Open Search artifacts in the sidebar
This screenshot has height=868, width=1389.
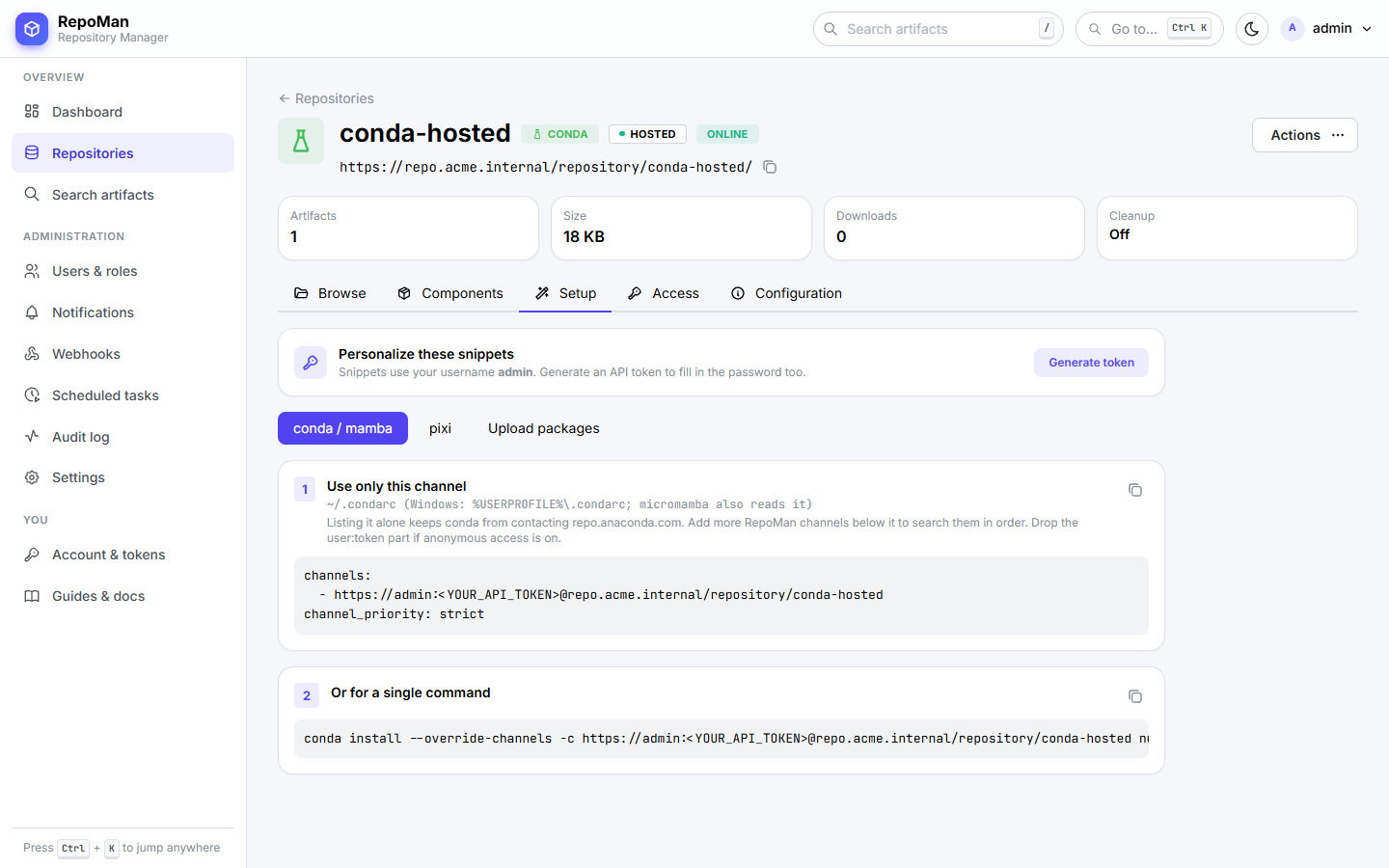click(123, 195)
